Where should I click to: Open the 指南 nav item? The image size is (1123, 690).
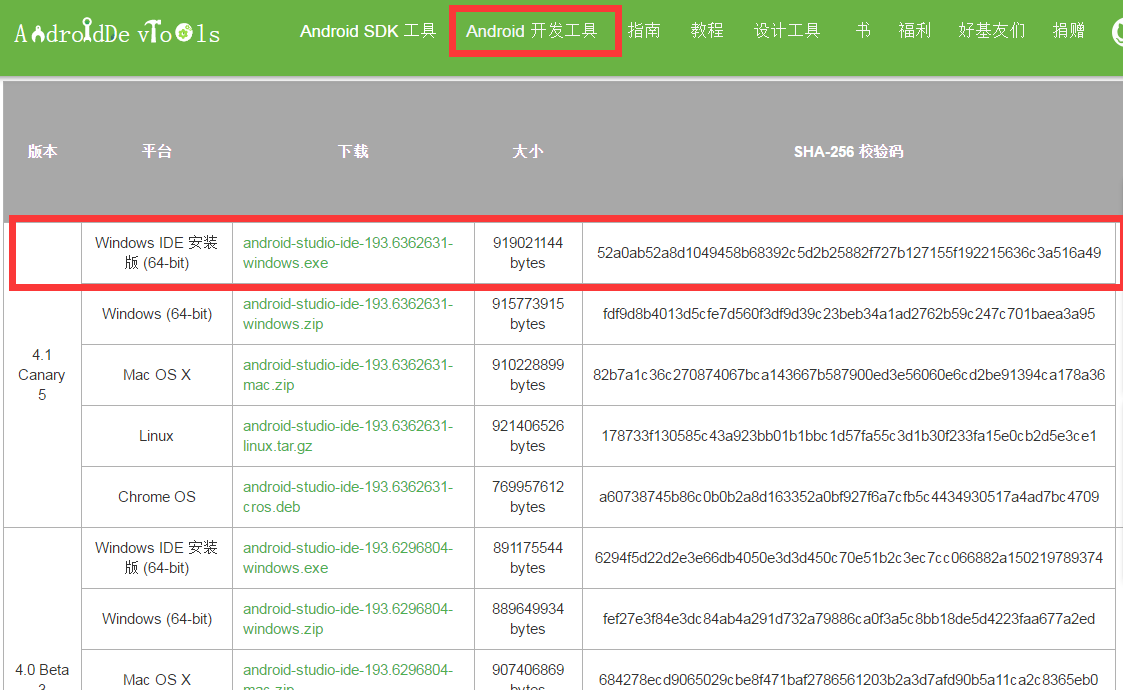[x=644, y=31]
